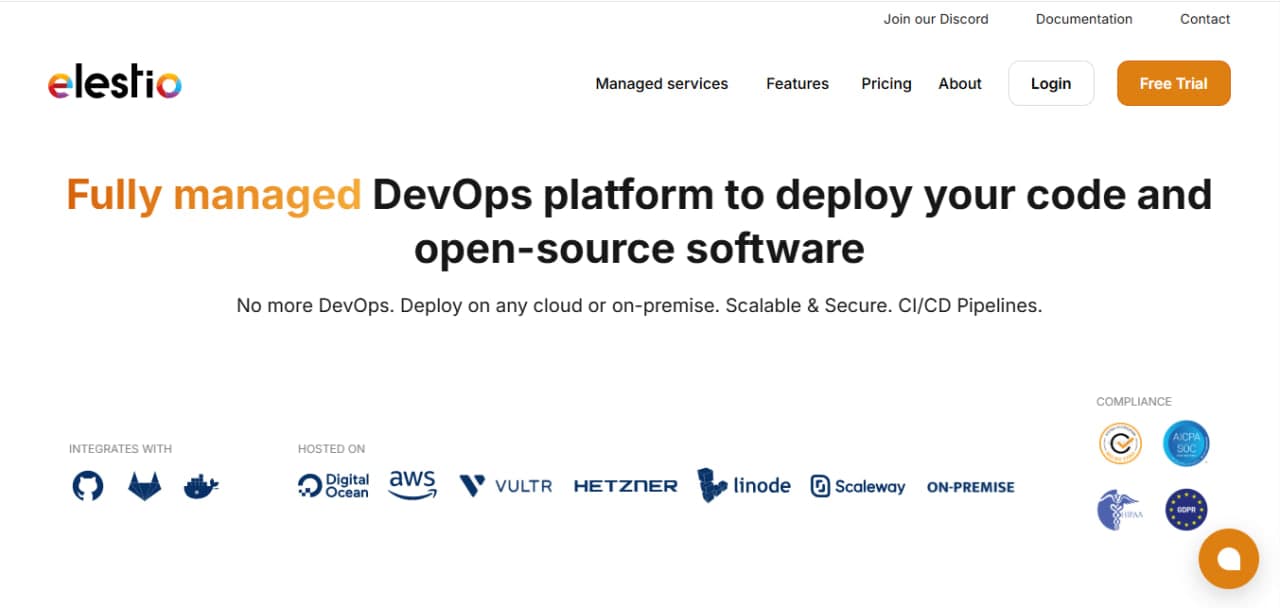The height and width of the screenshot is (608, 1280).
Task: Click the HIPAA compliance badge
Action: point(1120,510)
